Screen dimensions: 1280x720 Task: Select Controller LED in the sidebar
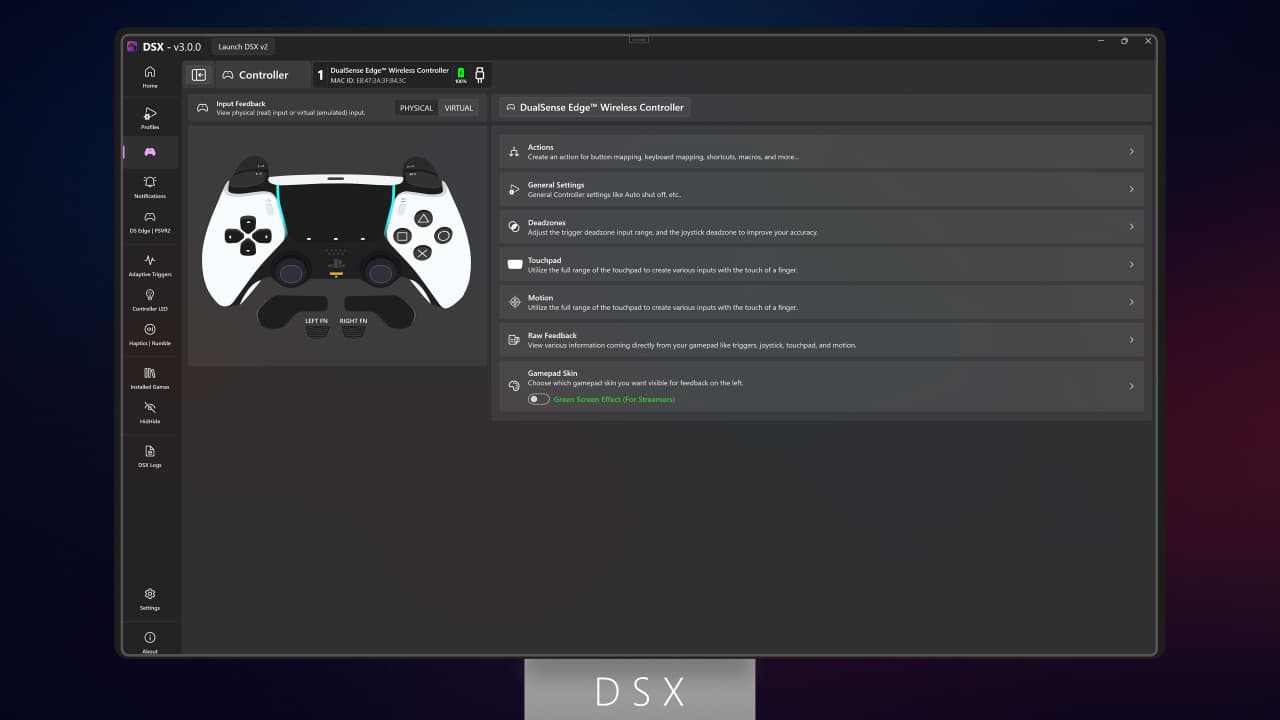point(149,301)
